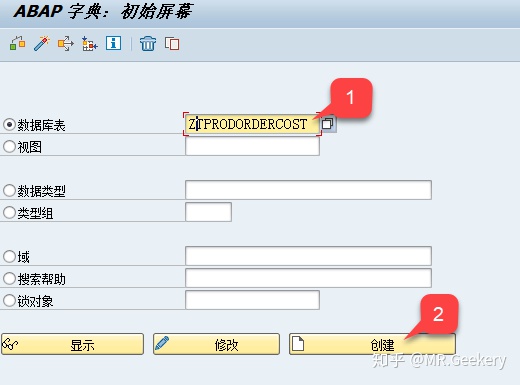Open the blue information icon
The height and width of the screenshot is (385, 520).
113,43
